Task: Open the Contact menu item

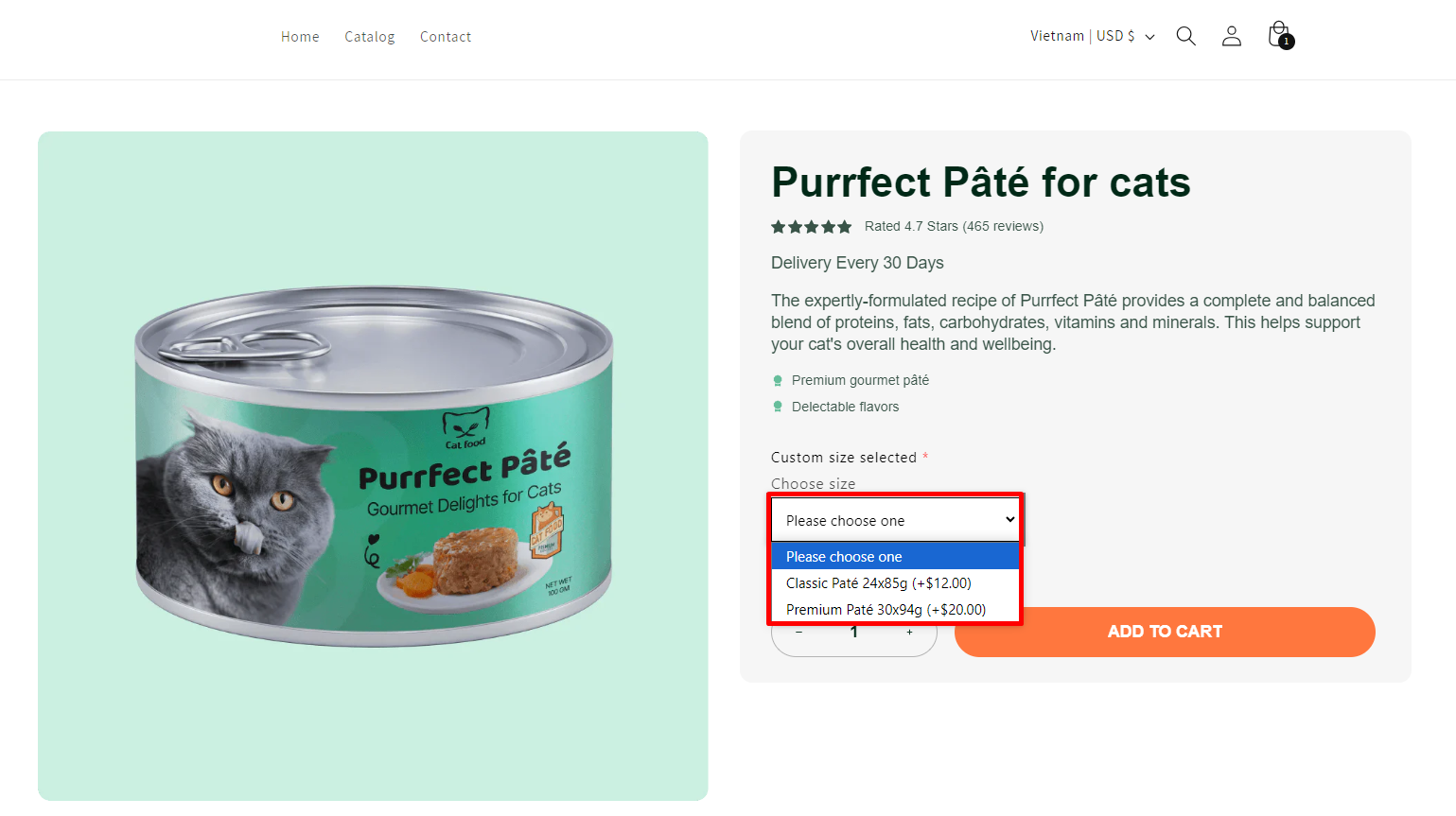Action: (x=445, y=36)
